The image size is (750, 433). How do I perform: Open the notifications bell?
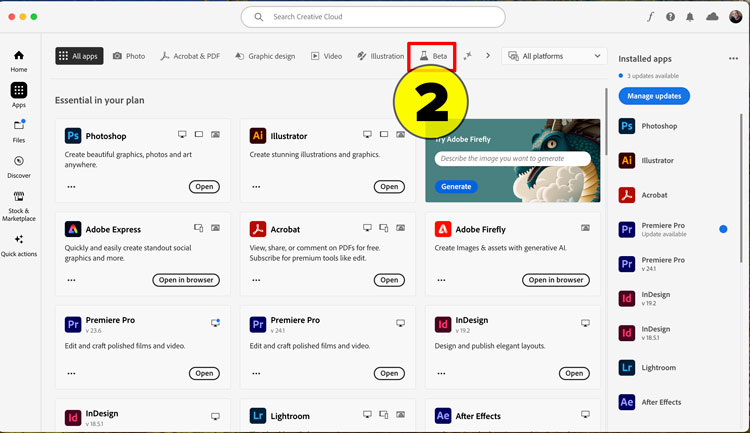[690, 17]
